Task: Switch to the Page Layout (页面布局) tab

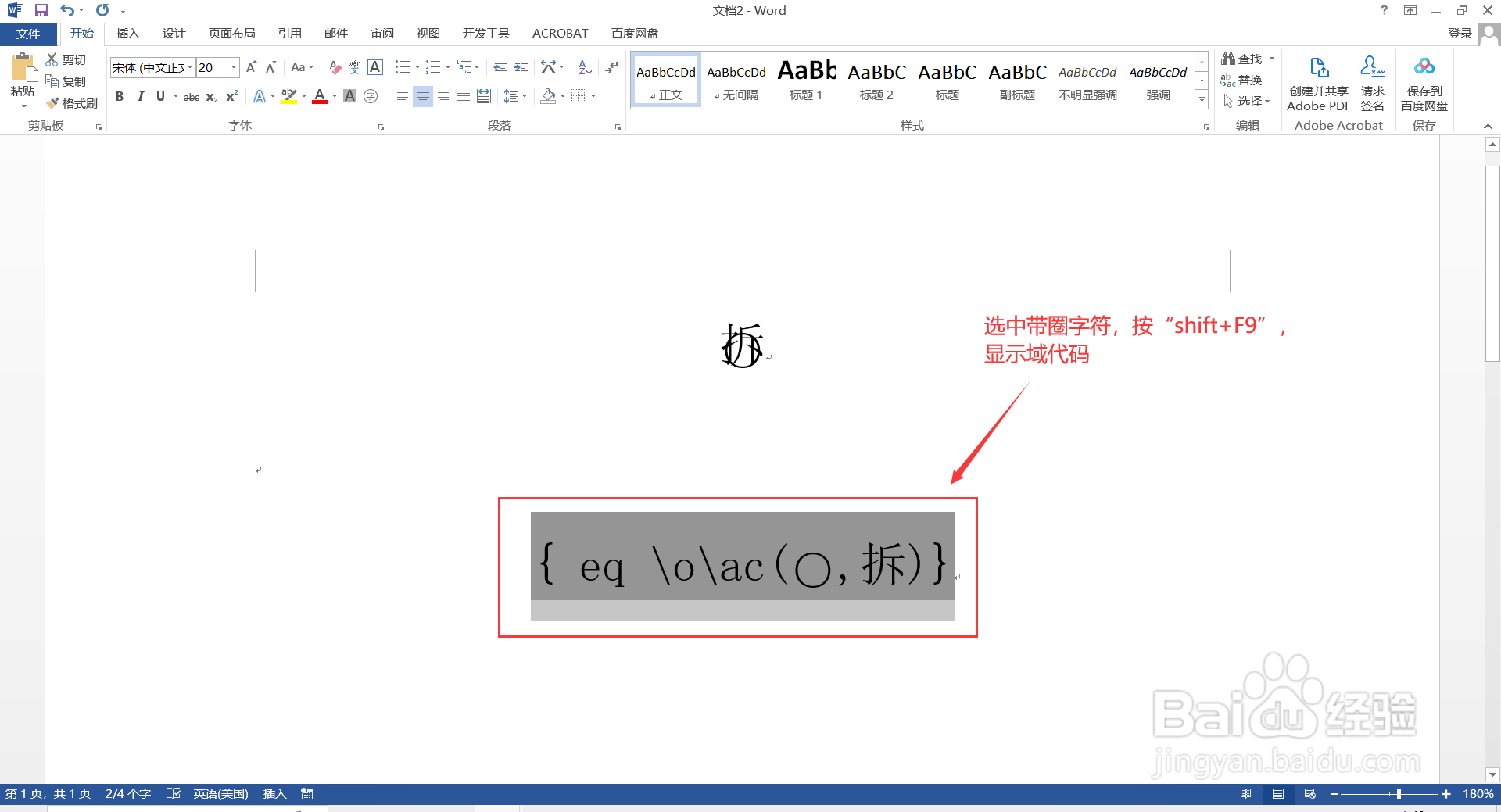Action: click(x=231, y=34)
